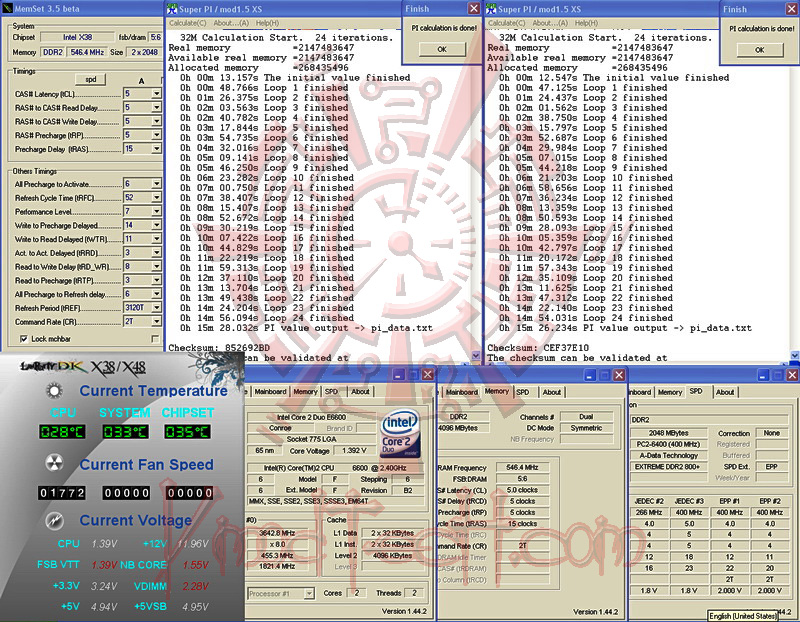Click the CPU temperature 028°C readout
This screenshot has height=622, width=800.
click(62, 432)
